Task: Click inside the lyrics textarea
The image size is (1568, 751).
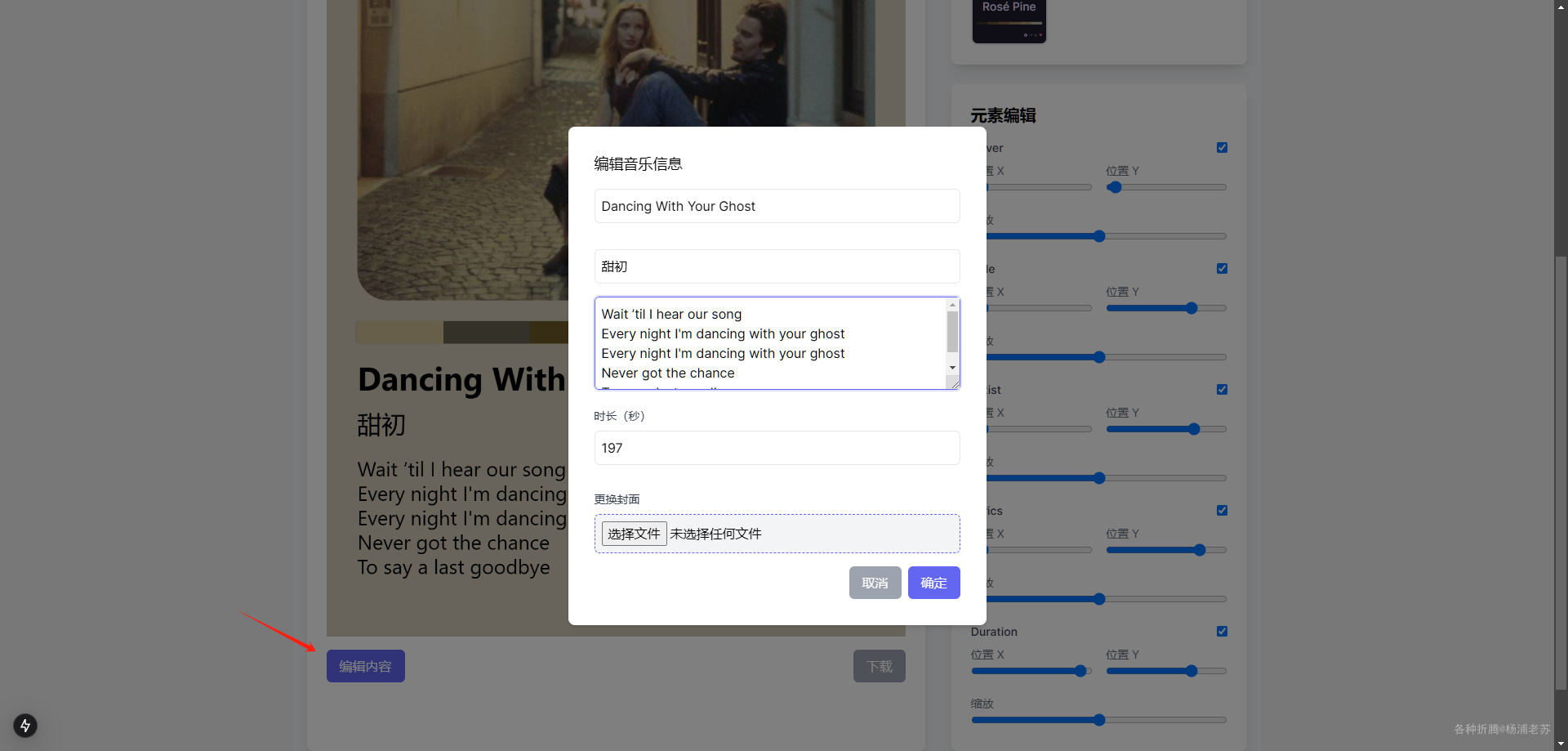Action: [x=771, y=343]
